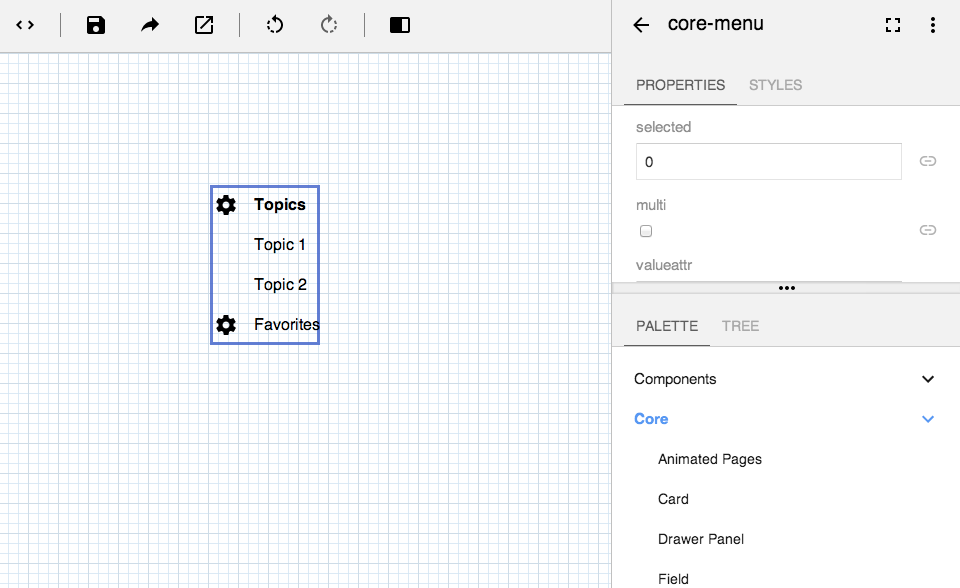Viewport: 960px width, 588px height.
Task: Save the project with the save icon
Action: (96, 25)
